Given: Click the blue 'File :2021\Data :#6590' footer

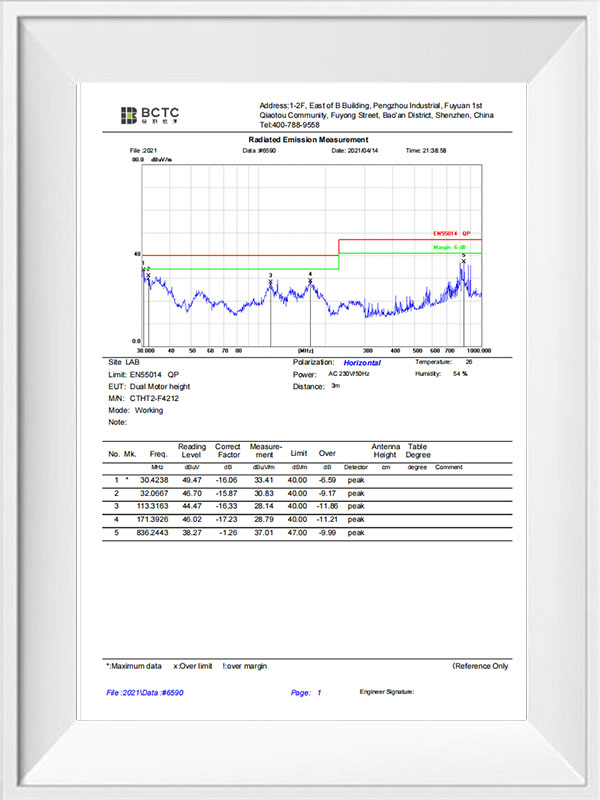Looking at the screenshot, I should (x=144, y=693).
